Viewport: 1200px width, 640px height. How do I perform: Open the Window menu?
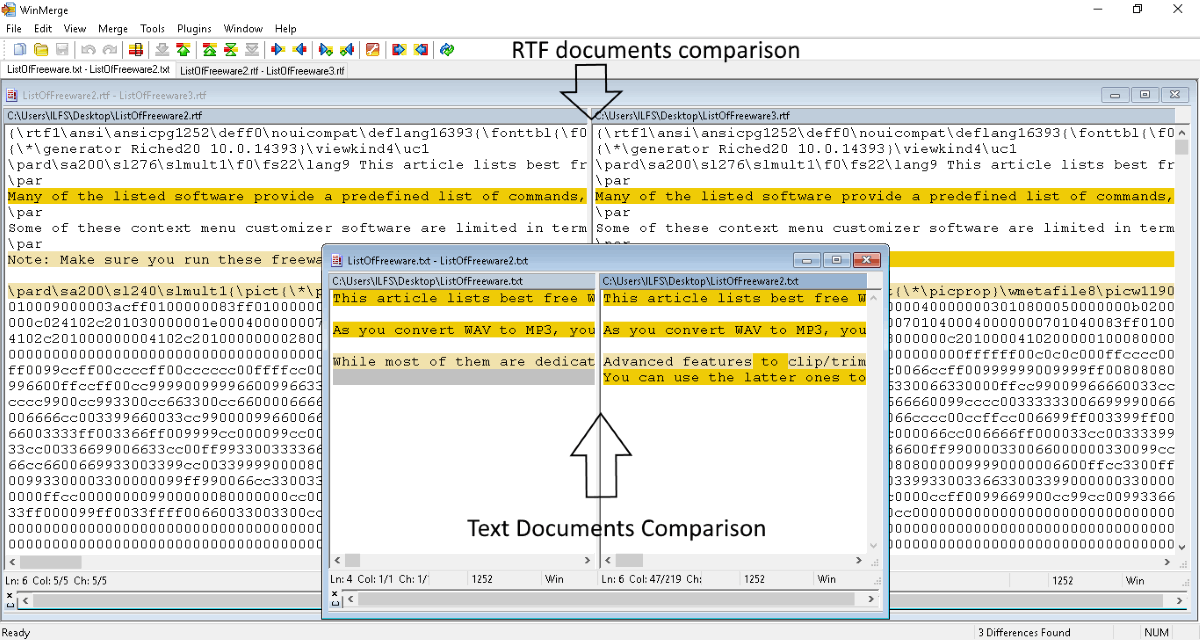coord(244,29)
